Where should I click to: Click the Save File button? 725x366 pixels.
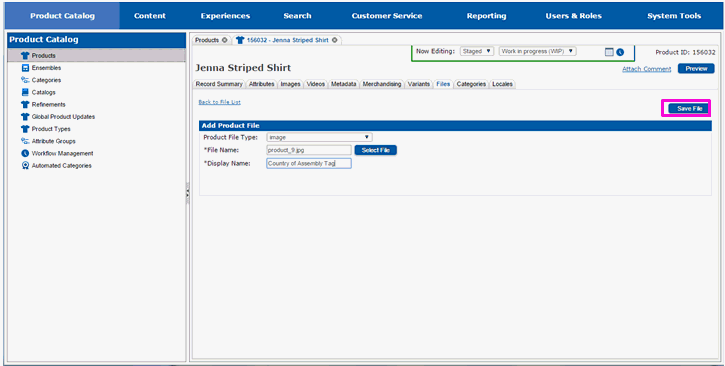[x=688, y=109]
